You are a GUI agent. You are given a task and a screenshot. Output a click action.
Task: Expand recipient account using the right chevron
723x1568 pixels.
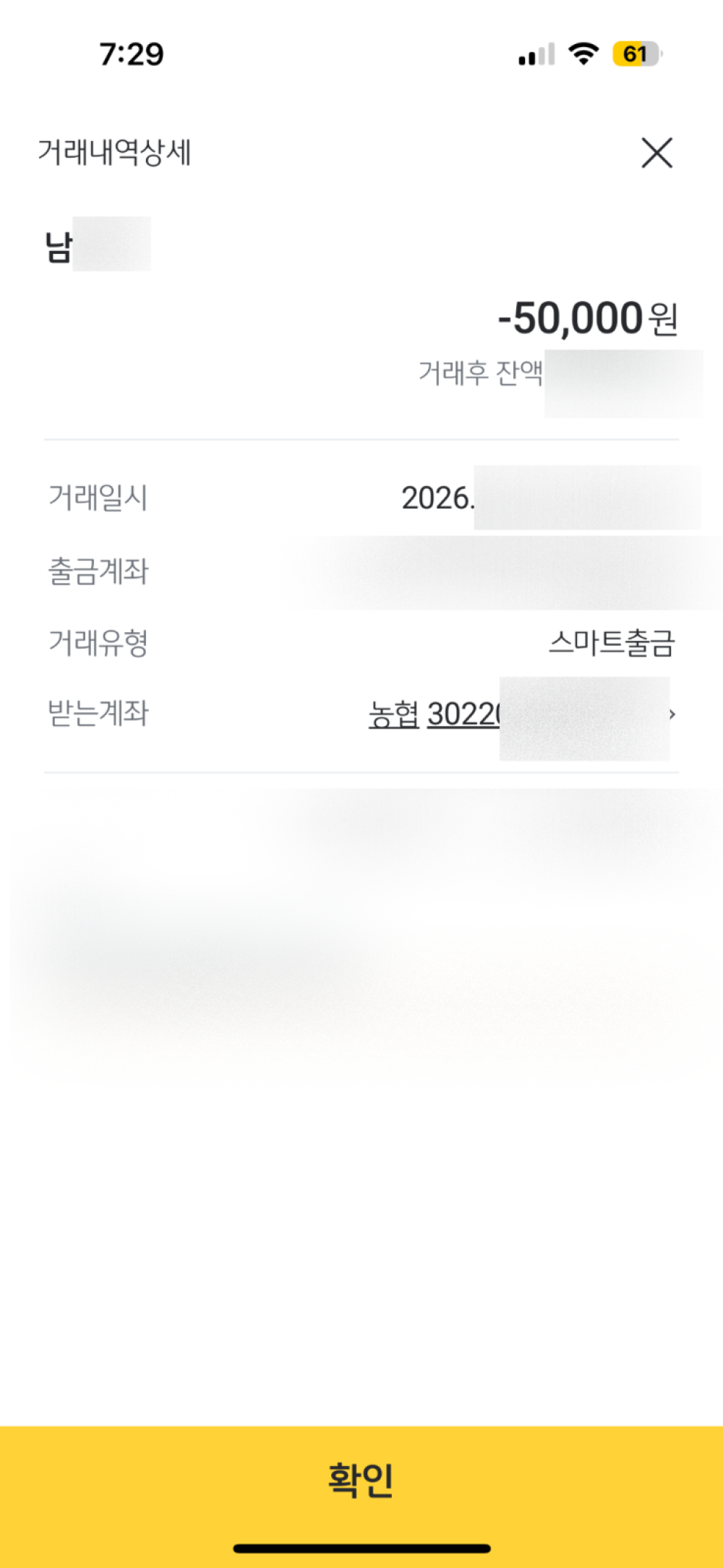point(672,715)
